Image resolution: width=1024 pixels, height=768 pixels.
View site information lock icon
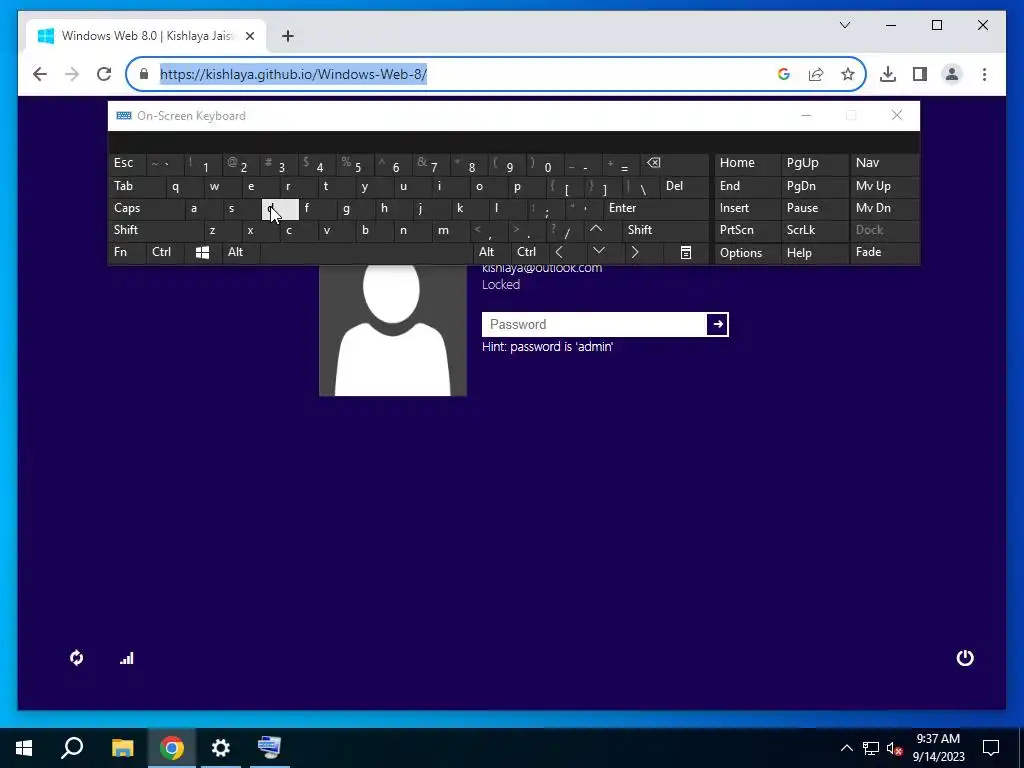(x=144, y=74)
